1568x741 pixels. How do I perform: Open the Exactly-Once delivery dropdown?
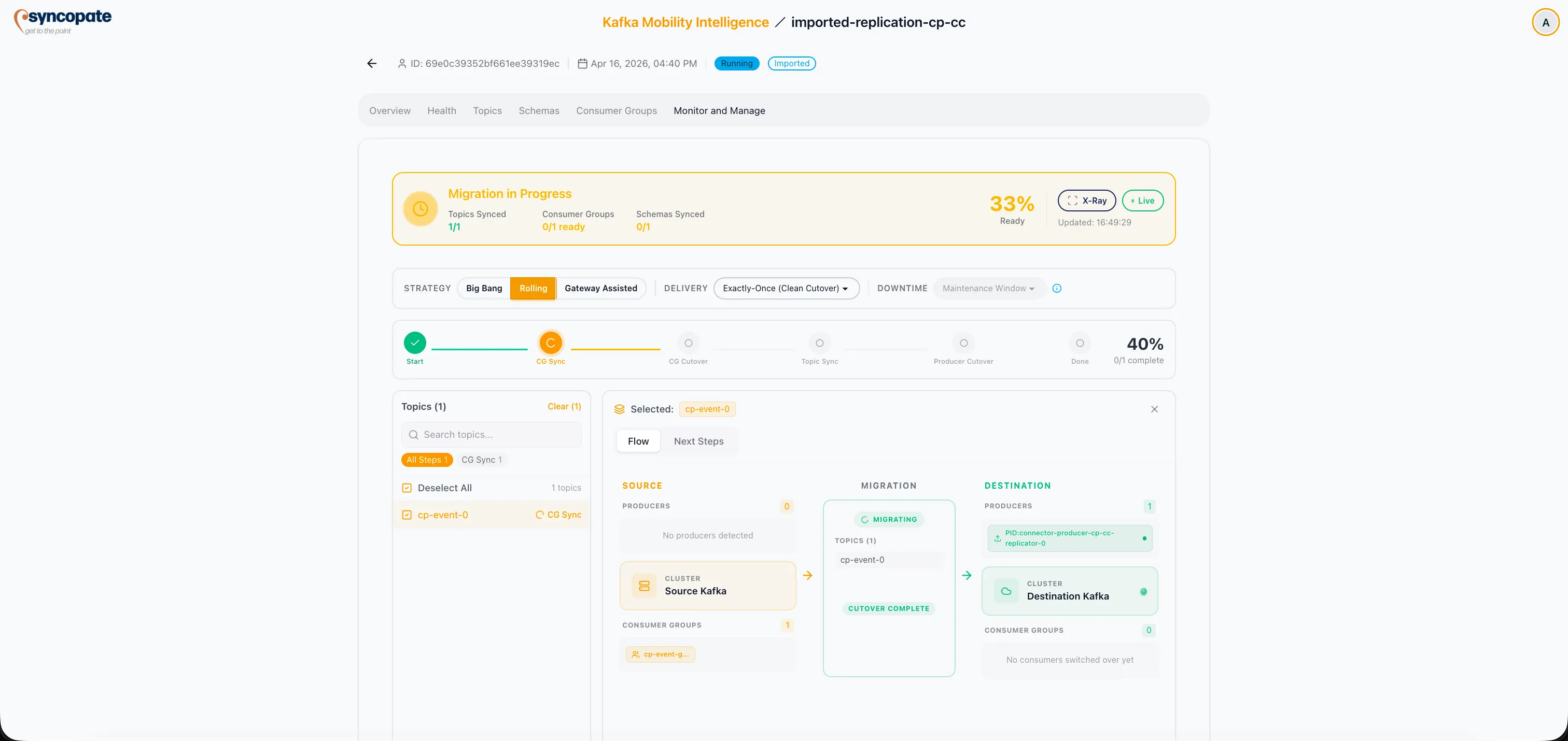[x=786, y=289]
